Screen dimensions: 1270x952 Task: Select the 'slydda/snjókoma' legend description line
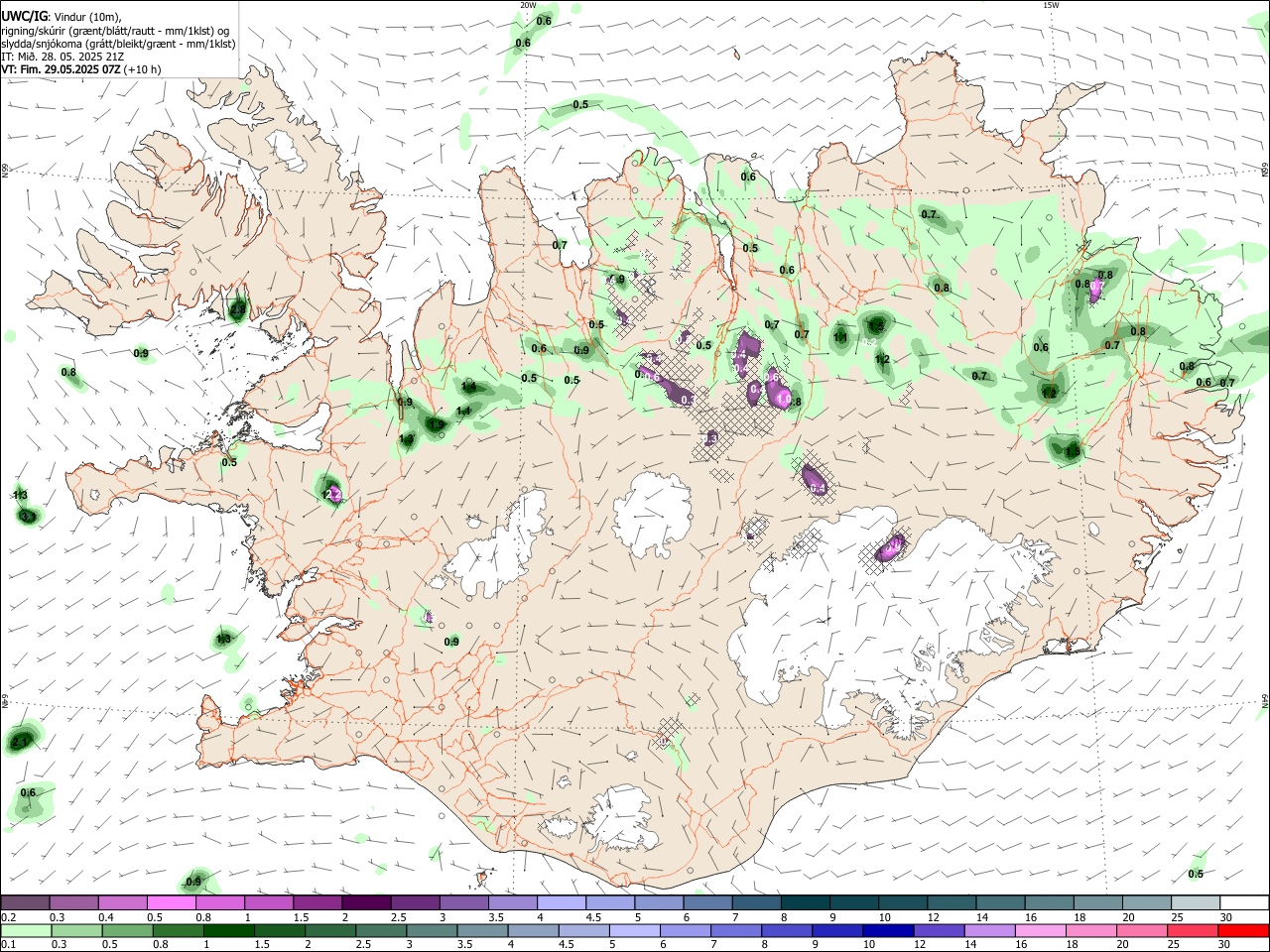click(118, 44)
